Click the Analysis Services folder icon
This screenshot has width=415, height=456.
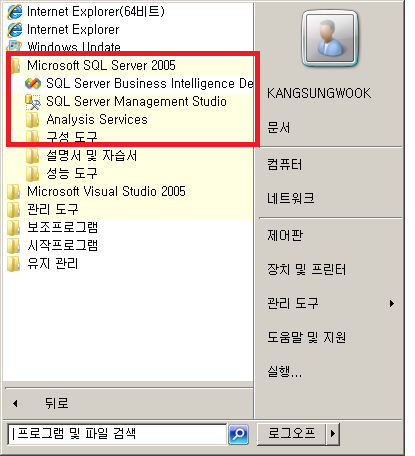[33, 120]
